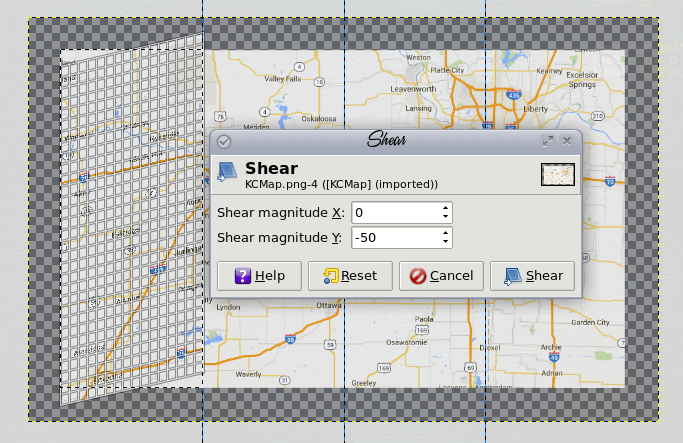Click the Shear tool icon in dialog header
683x443 pixels.
coord(228,172)
